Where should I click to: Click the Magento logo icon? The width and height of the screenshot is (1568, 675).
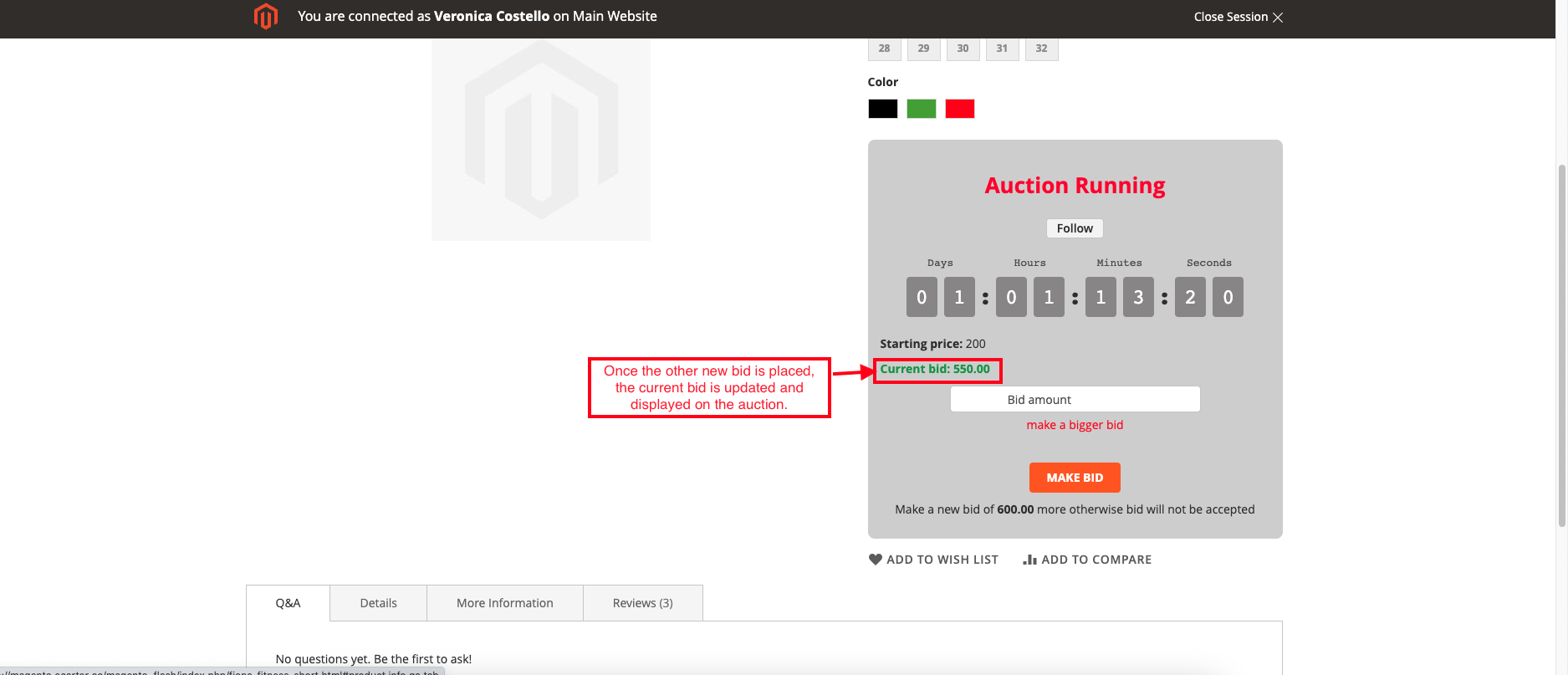(265, 17)
